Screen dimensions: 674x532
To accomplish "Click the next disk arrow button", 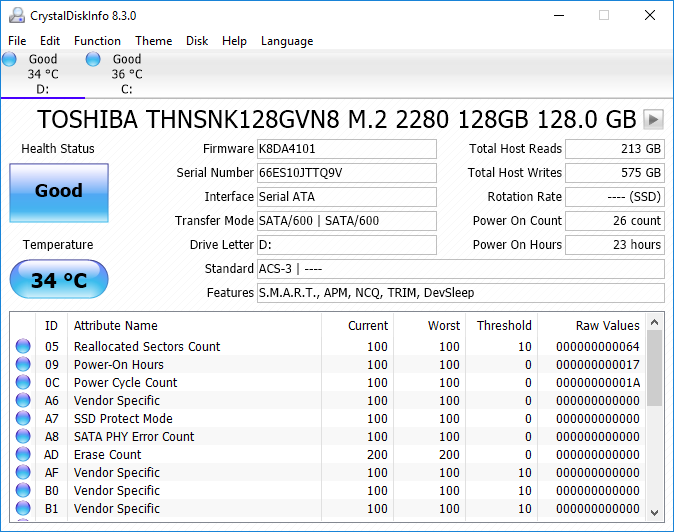I will (x=653, y=119).
